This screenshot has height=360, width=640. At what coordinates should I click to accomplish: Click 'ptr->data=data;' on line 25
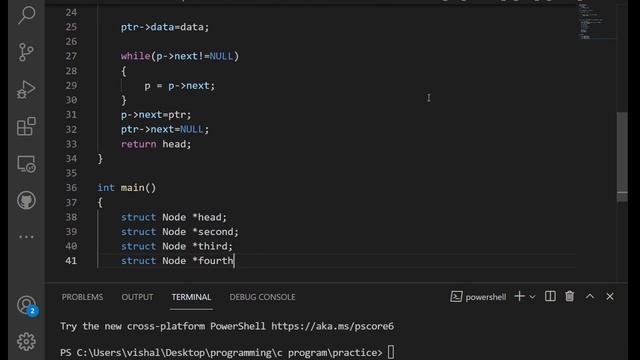pyautogui.click(x=165, y=27)
